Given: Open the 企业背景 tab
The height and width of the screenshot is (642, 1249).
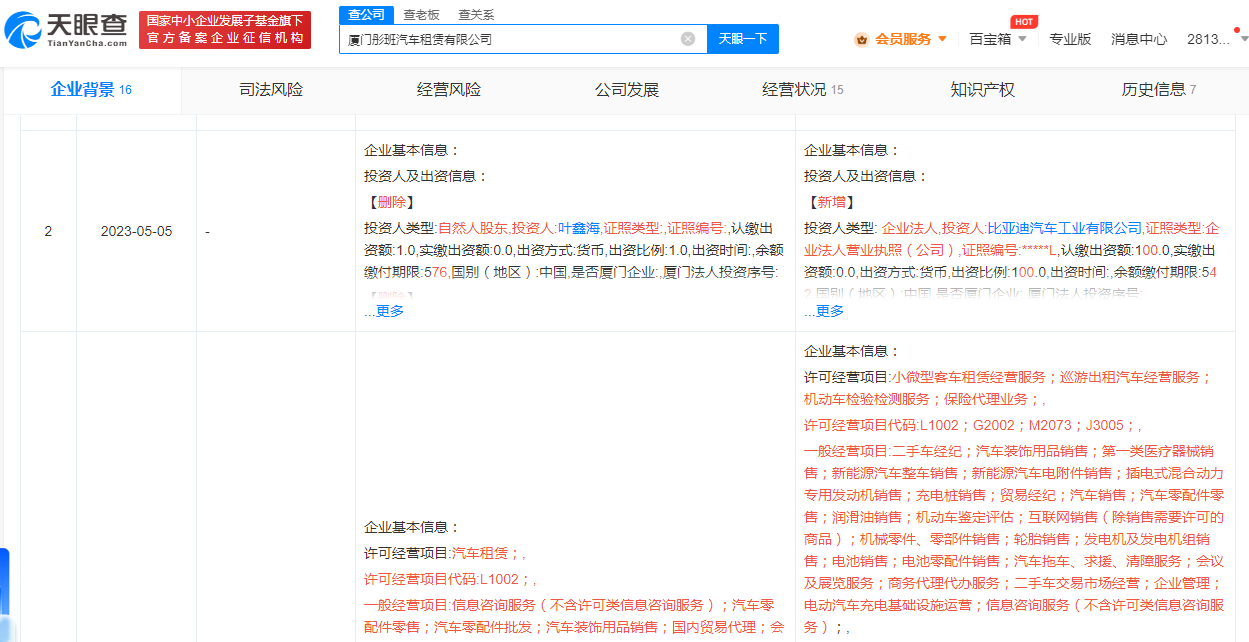Looking at the screenshot, I should [91, 90].
